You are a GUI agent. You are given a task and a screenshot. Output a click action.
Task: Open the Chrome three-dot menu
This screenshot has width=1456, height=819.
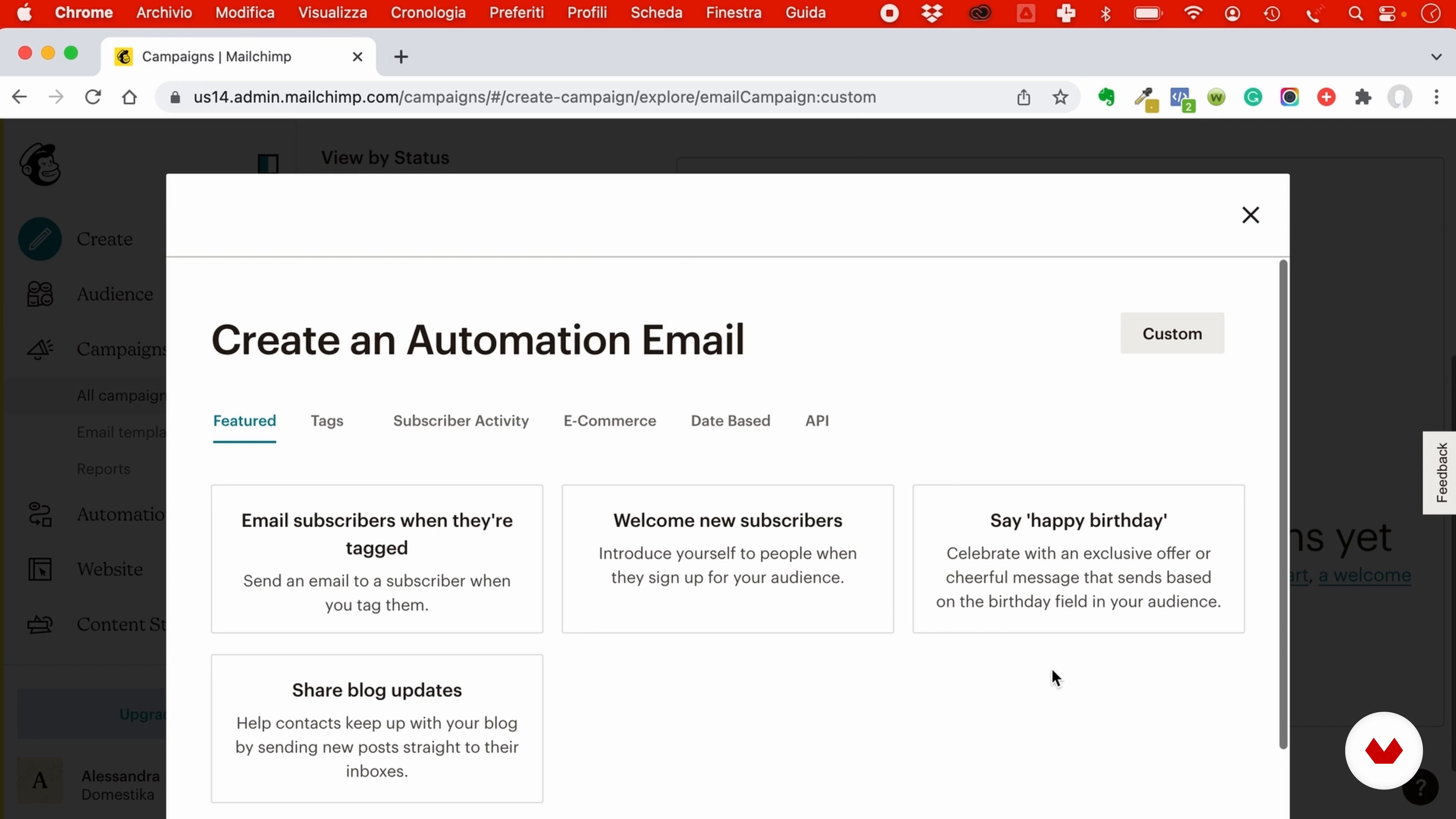coord(1436,97)
